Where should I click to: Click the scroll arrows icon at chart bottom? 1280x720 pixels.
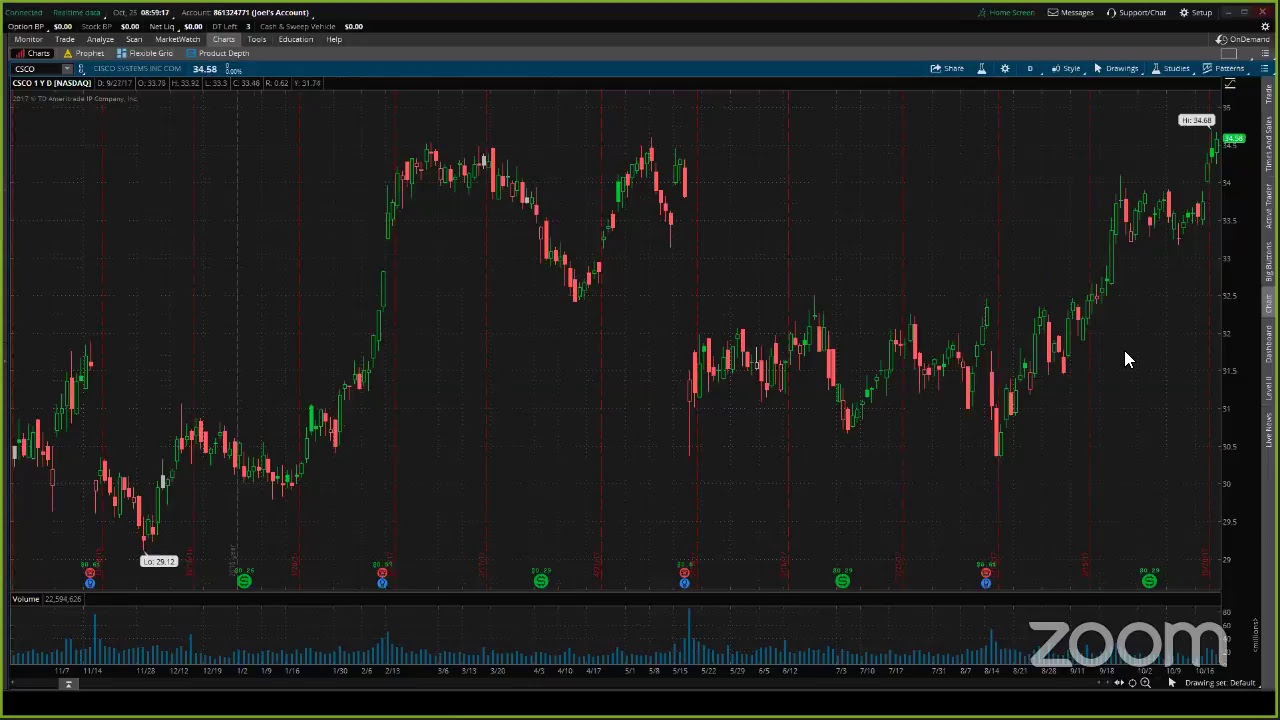(x=1119, y=683)
